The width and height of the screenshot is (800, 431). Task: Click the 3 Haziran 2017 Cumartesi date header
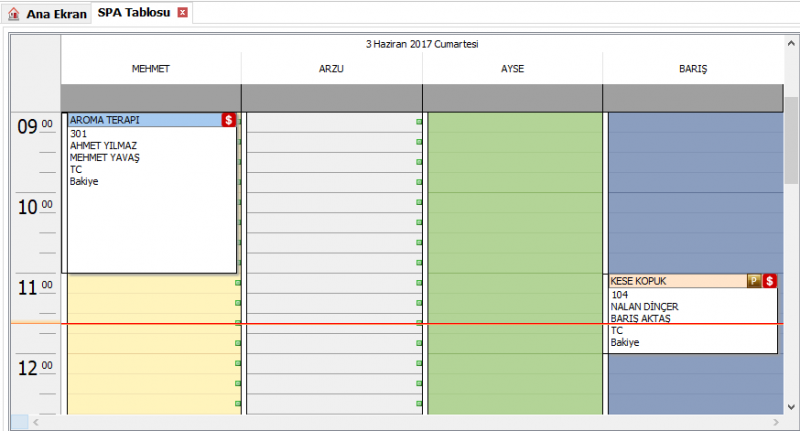(422, 44)
